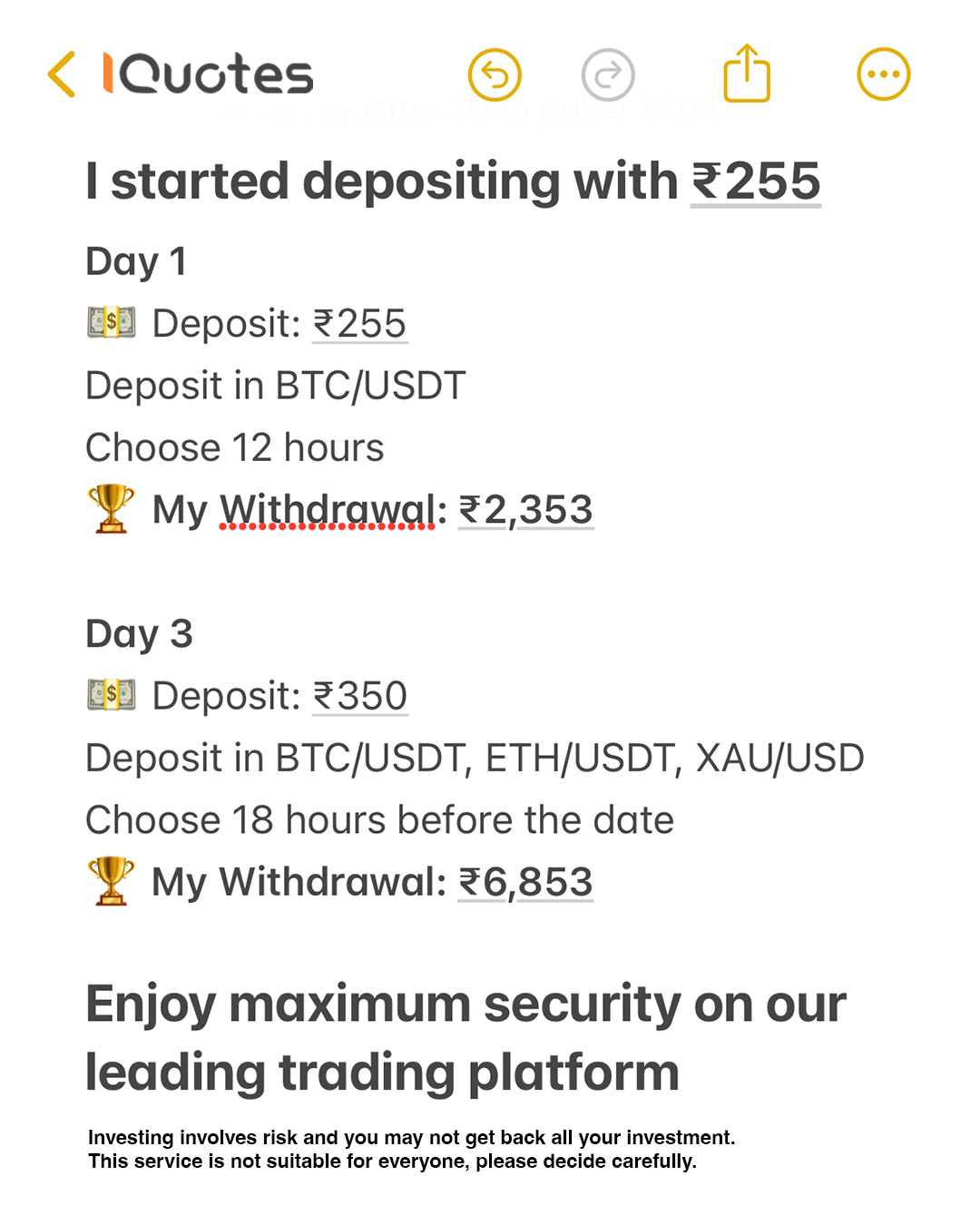This screenshot has height=1225, width=980.
Task: Tap the Day 3 banknote emoji
Action: [112, 695]
